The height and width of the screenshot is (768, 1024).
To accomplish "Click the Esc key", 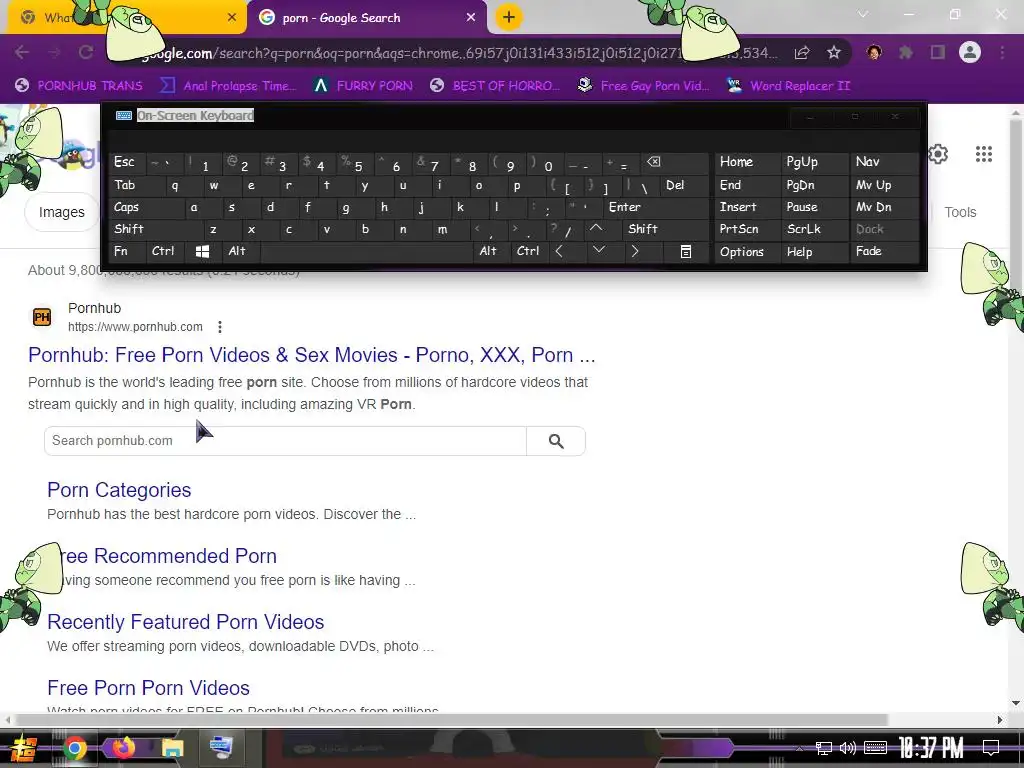I will point(127,162).
